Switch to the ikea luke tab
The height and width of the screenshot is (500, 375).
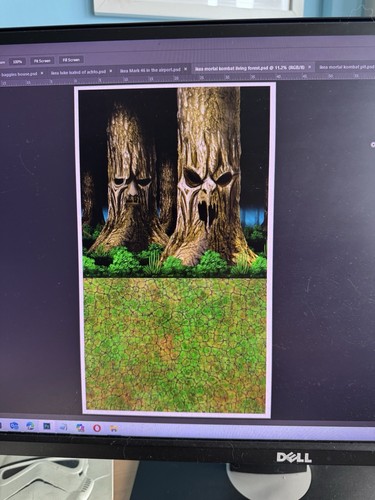(x=79, y=72)
